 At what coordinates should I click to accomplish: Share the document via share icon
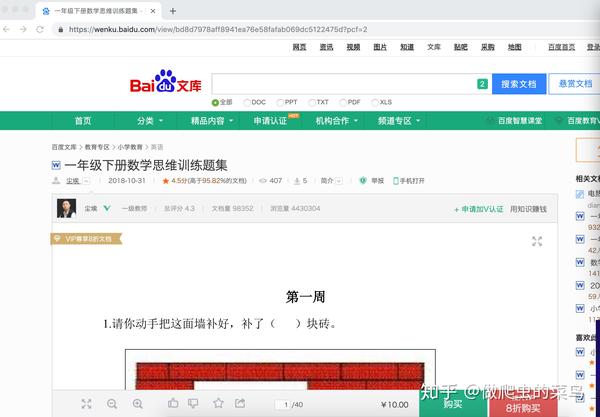(240, 403)
